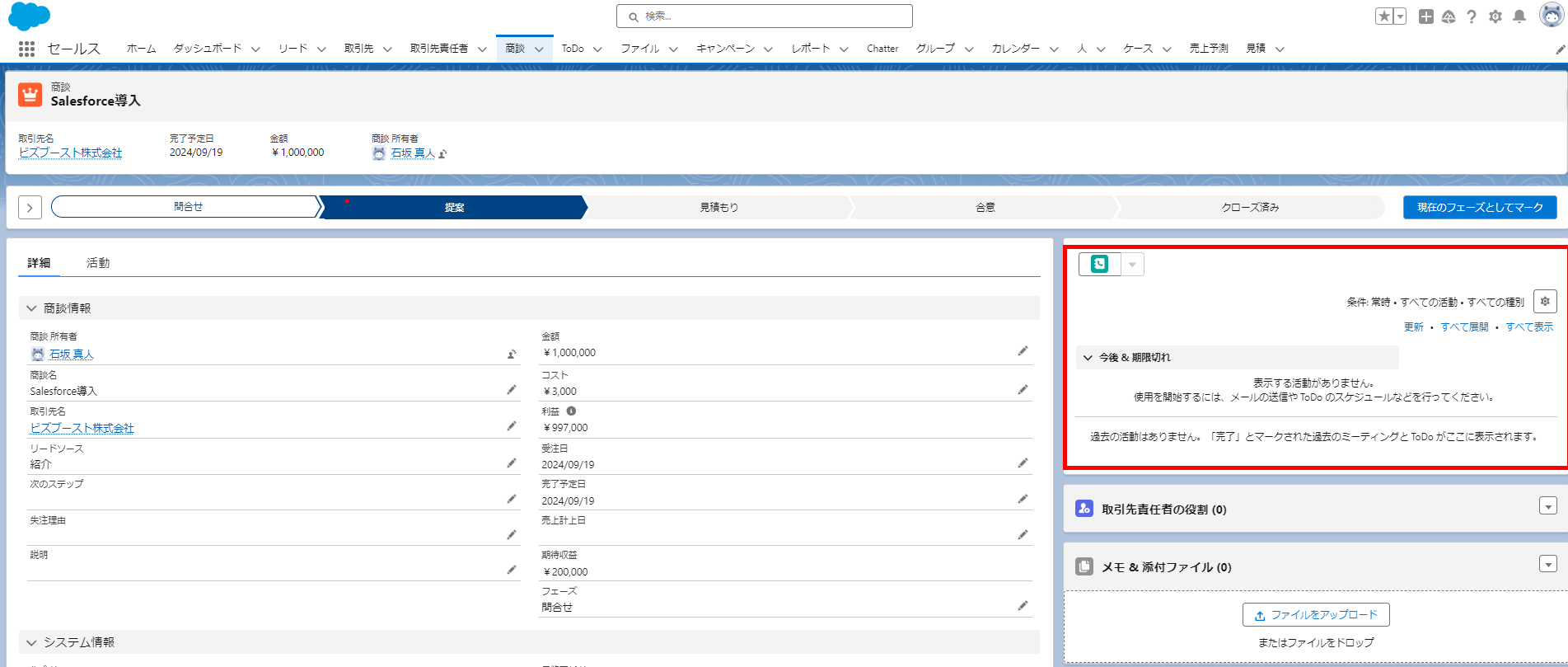1568x667 pixels.
Task: Edit the 説明 field pencil
Action: point(512,570)
